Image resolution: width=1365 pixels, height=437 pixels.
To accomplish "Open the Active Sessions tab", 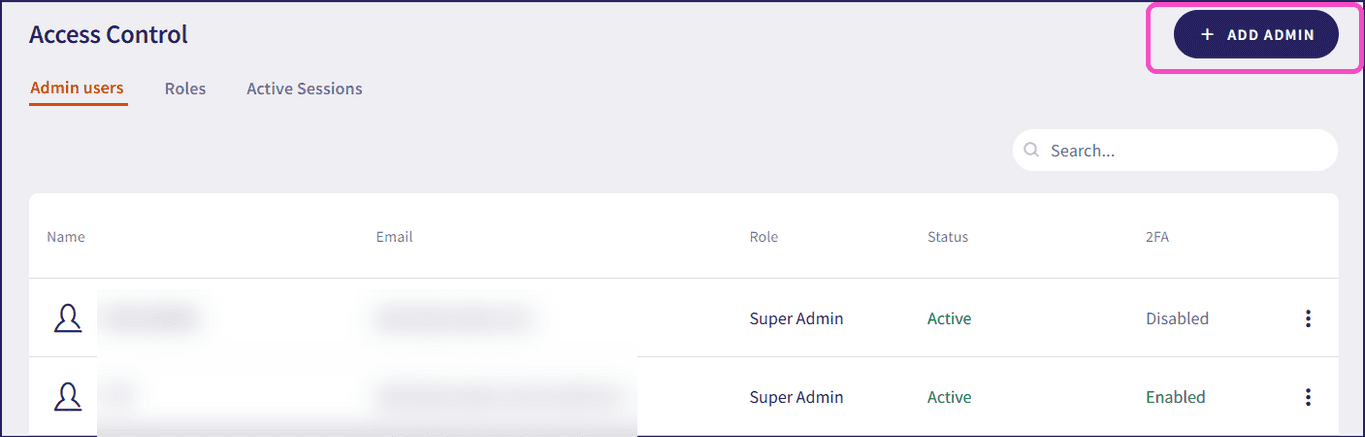I will point(304,88).
